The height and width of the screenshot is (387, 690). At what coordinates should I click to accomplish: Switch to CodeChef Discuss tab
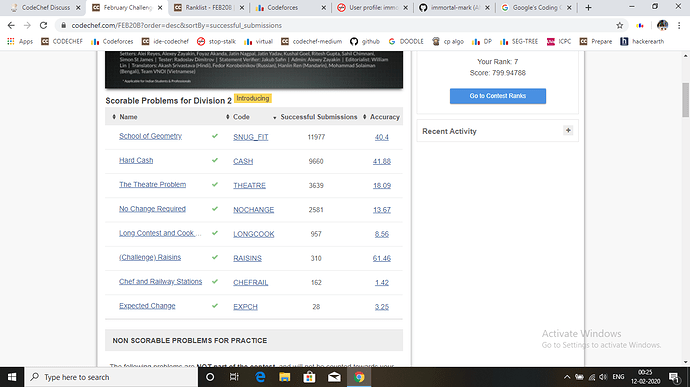coord(46,7)
